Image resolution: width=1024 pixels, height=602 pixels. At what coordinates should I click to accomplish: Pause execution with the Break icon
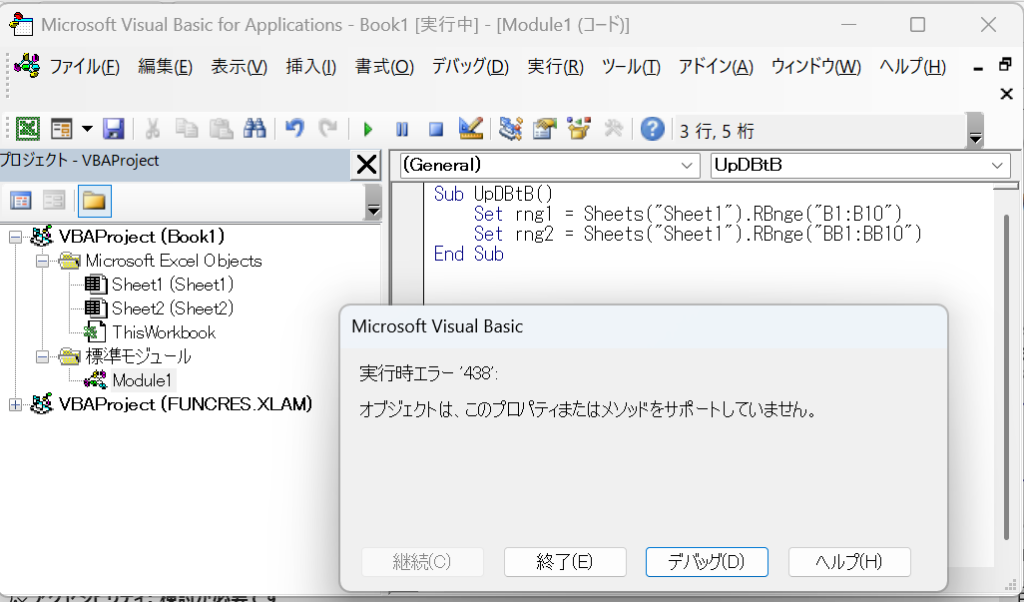402,129
